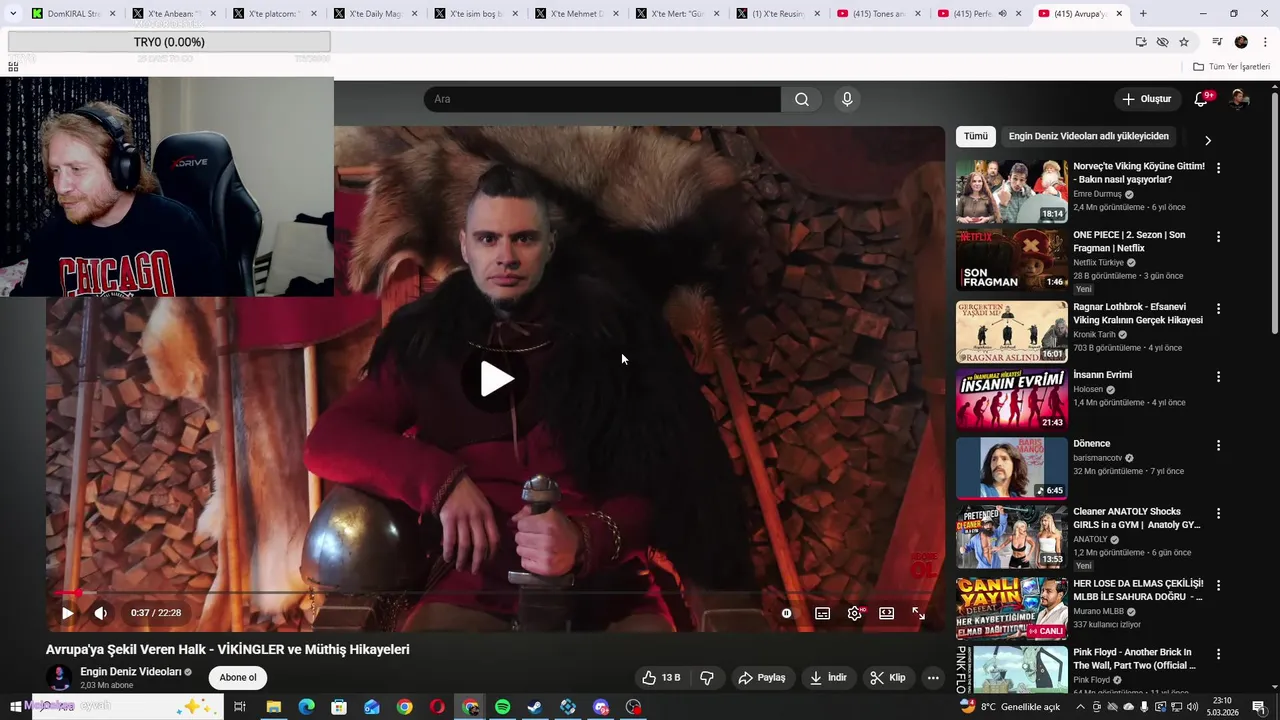The height and width of the screenshot is (720, 1280).
Task: Select the Engin Deniz Videoları yükleyiciden chip
Action: tap(1088, 136)
